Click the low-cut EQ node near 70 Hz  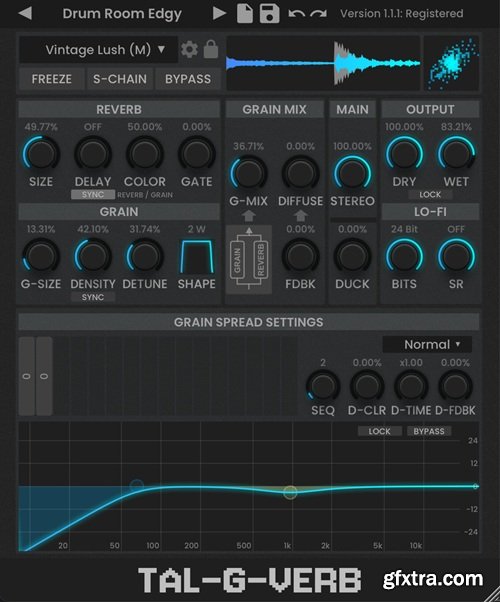(136, 486)
